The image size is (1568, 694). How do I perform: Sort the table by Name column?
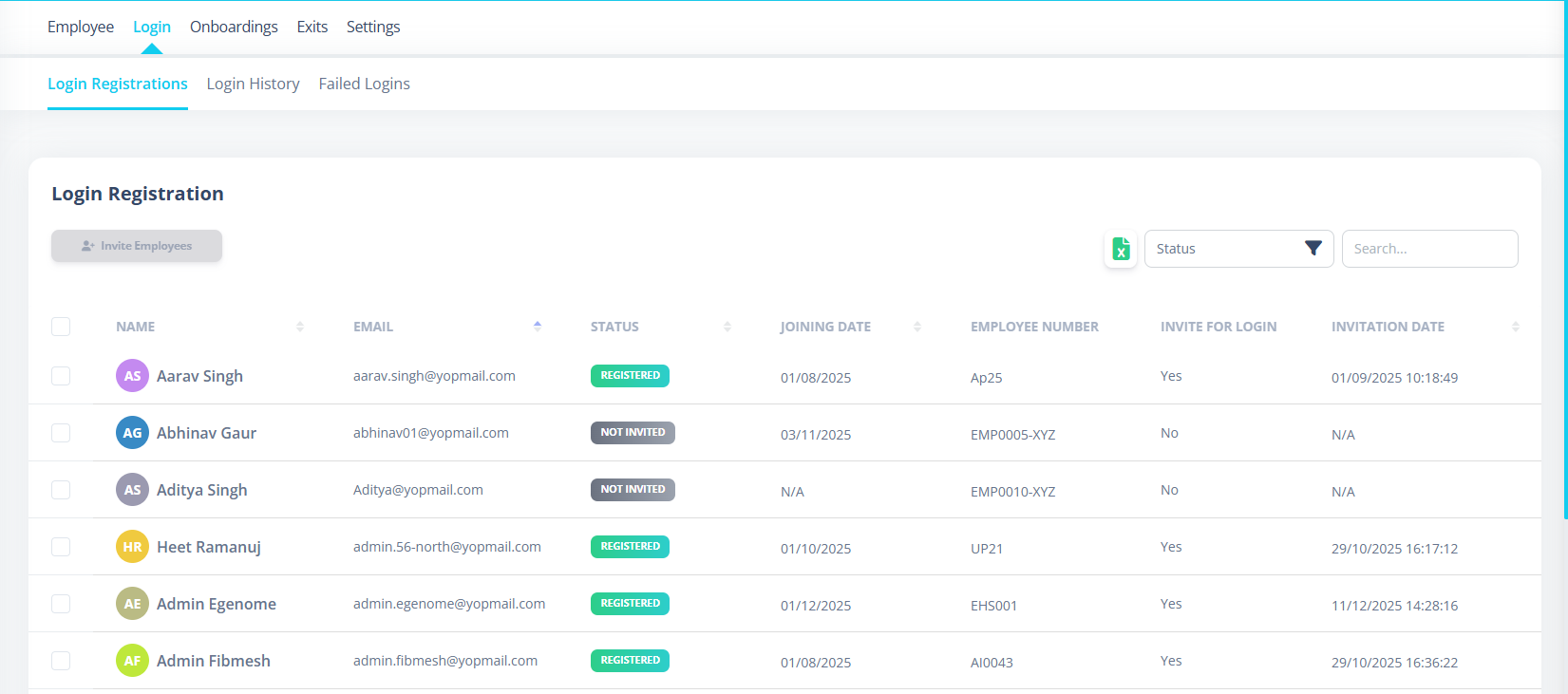pos(300,327)
